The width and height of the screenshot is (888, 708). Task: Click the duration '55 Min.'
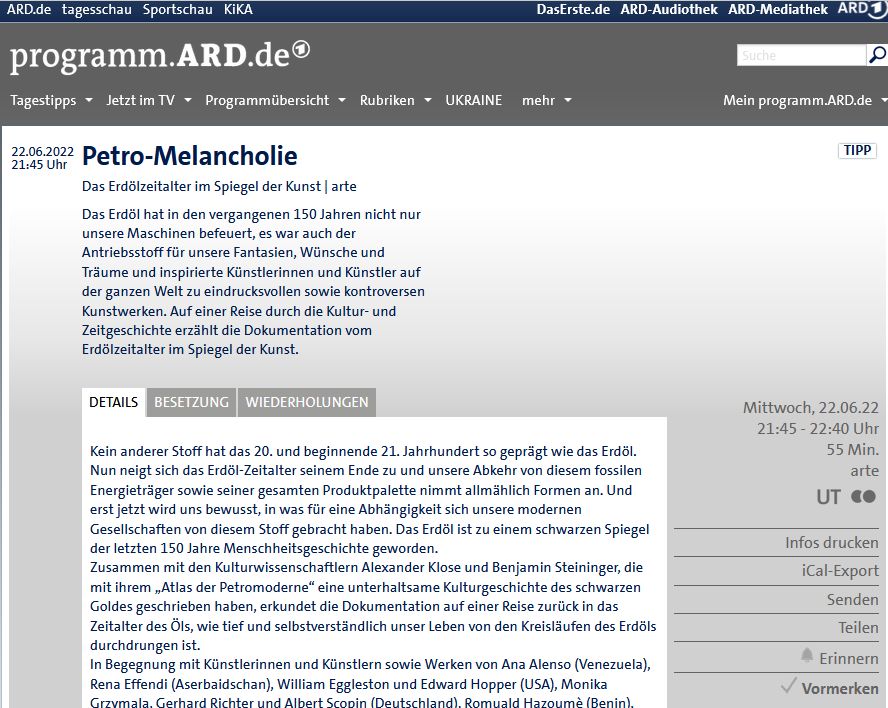(x=852, y=450)
